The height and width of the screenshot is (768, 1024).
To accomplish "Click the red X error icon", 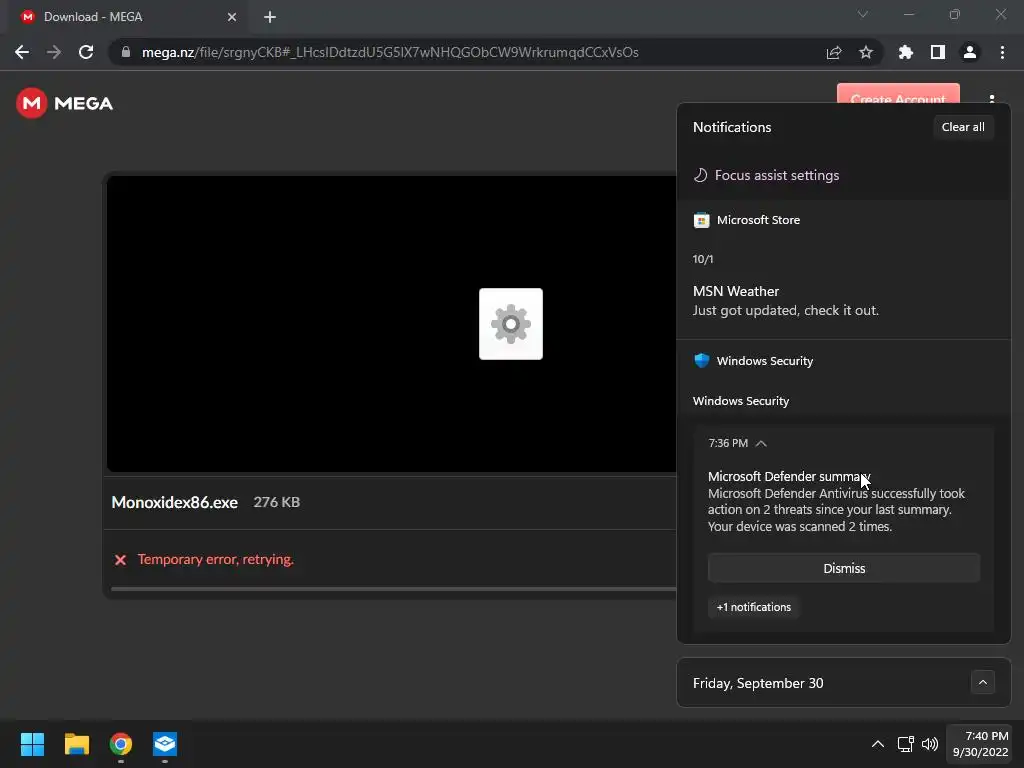I will pos(120,560).
